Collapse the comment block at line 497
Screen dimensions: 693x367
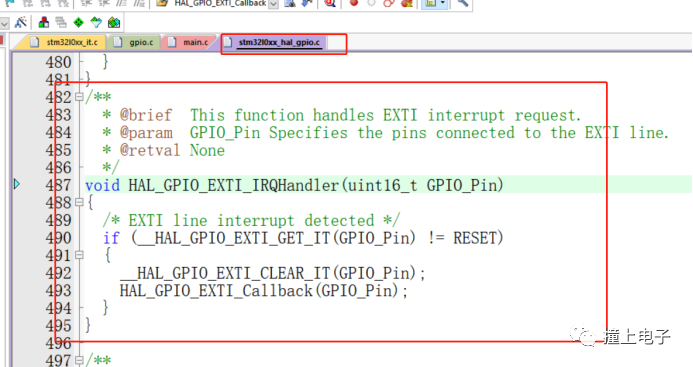(x=79, y=360)
